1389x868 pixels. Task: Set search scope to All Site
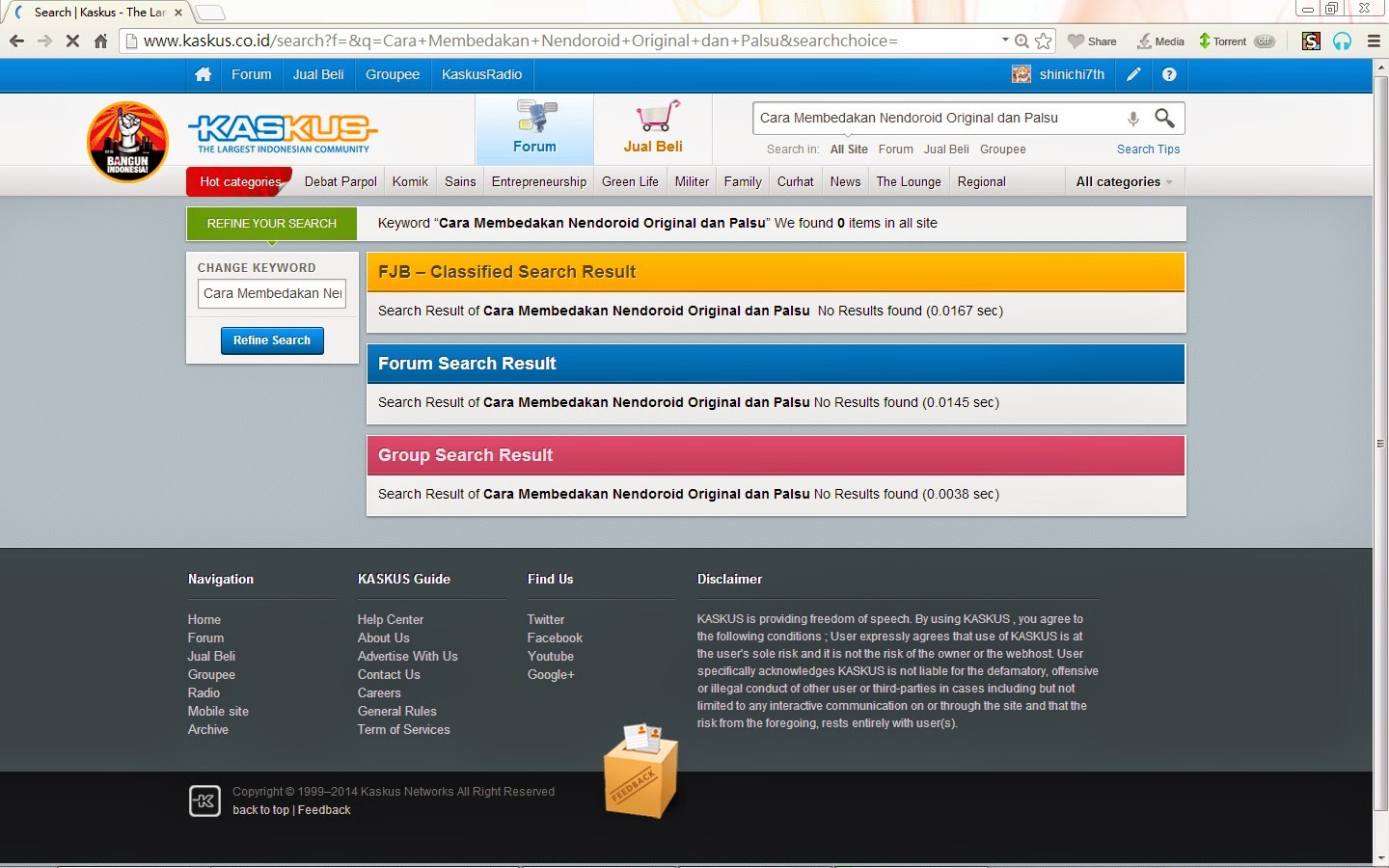click(849, 149)
